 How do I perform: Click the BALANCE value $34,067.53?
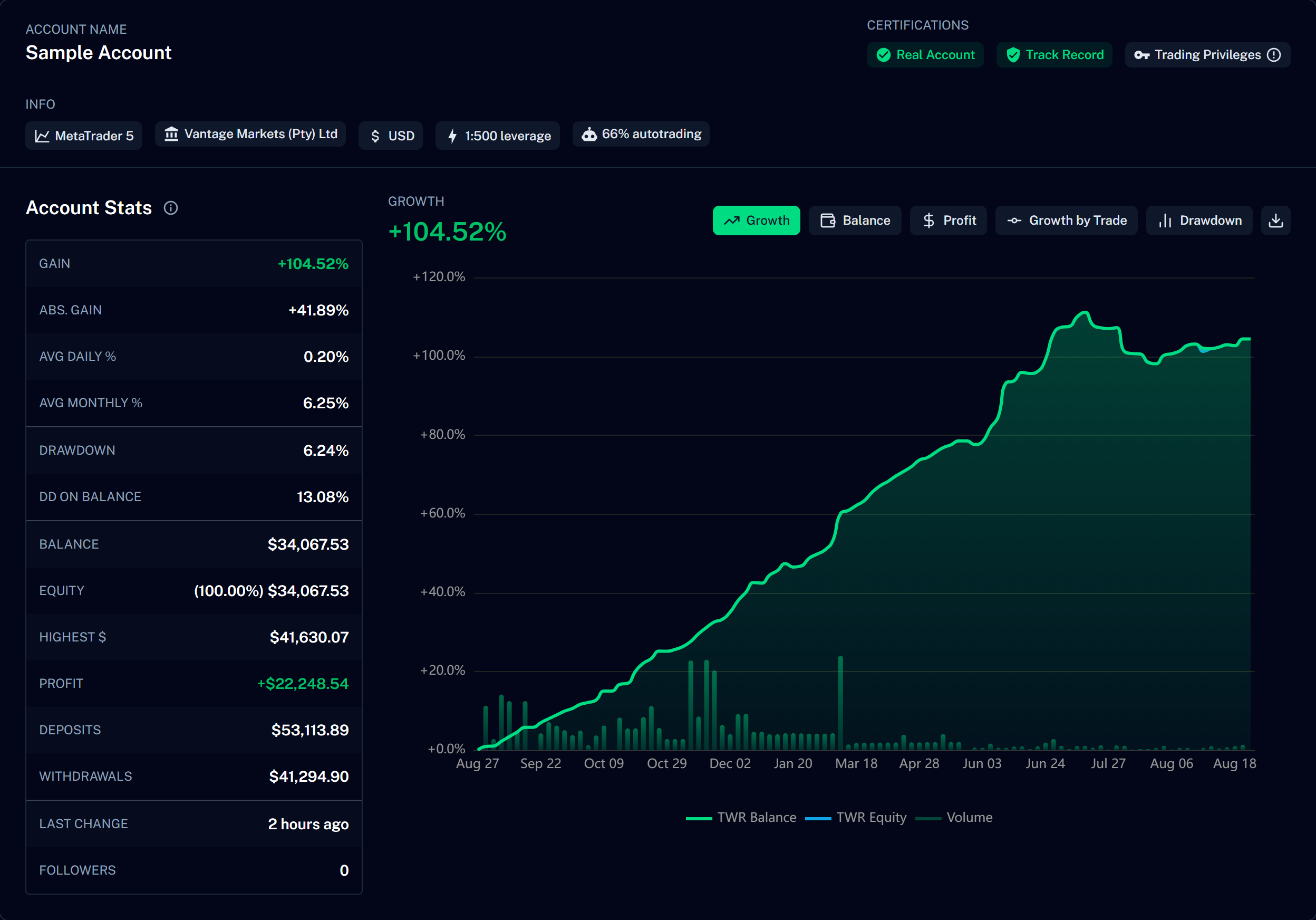[308, 544]
